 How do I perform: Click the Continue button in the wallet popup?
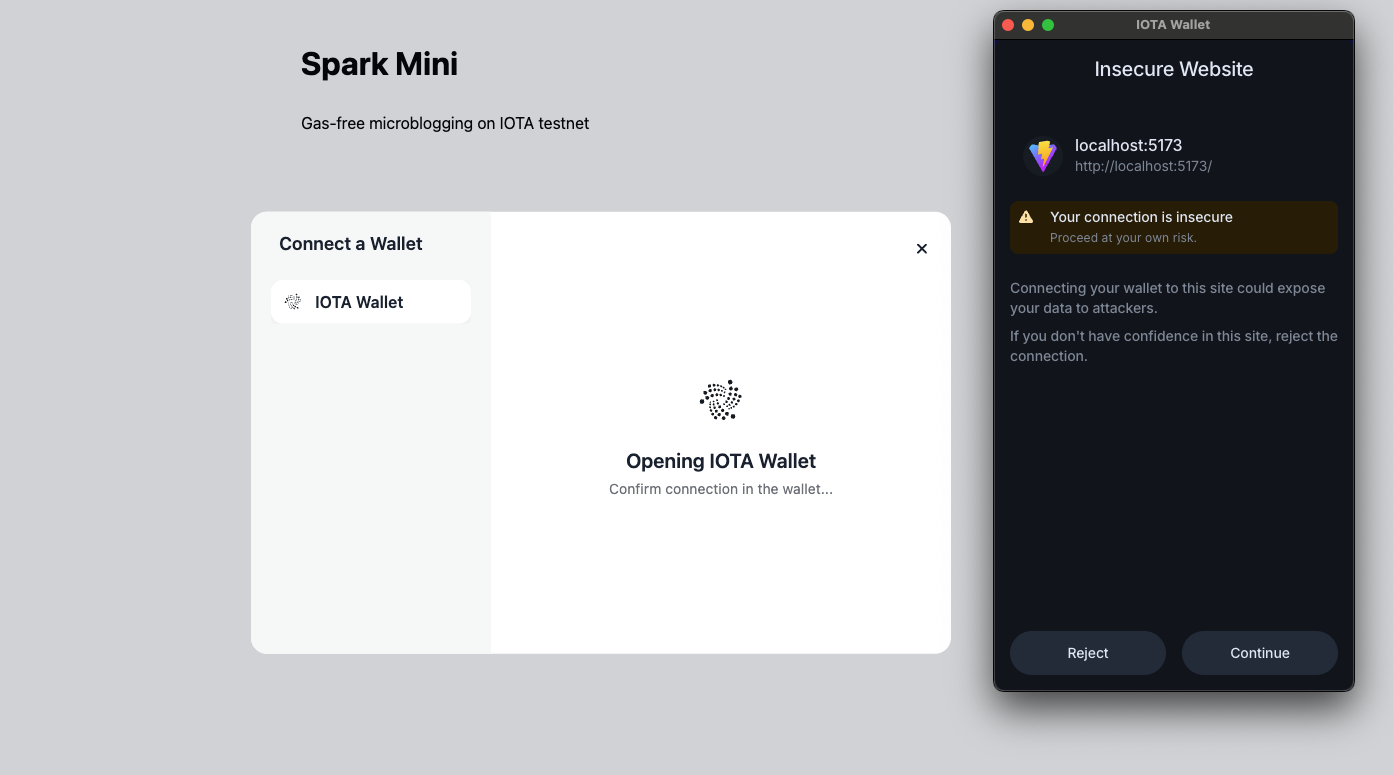pos(1259,653)
